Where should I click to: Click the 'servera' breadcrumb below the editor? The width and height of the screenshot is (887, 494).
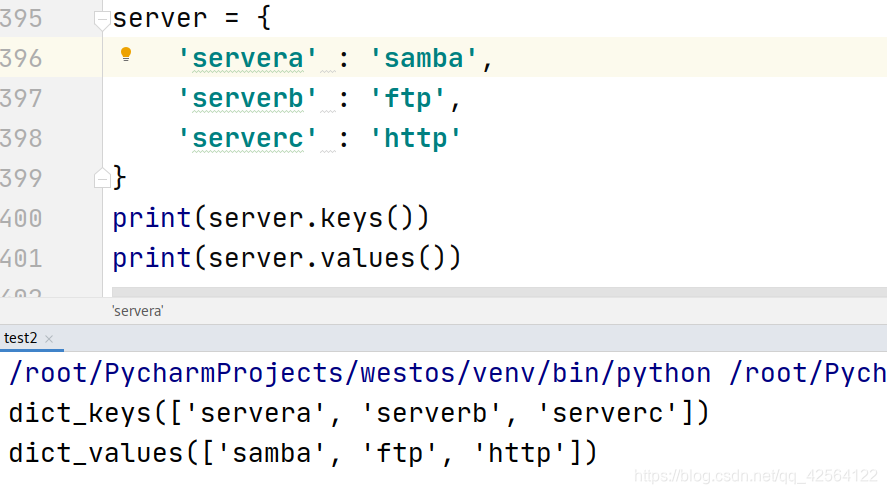137,311
